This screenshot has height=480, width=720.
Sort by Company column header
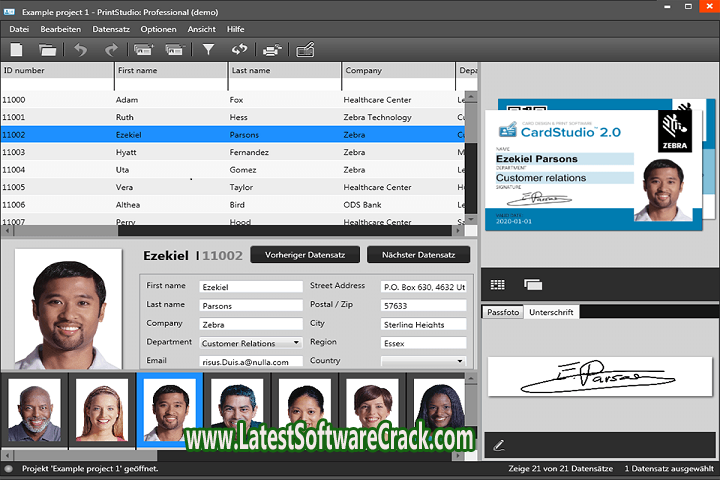399,70
